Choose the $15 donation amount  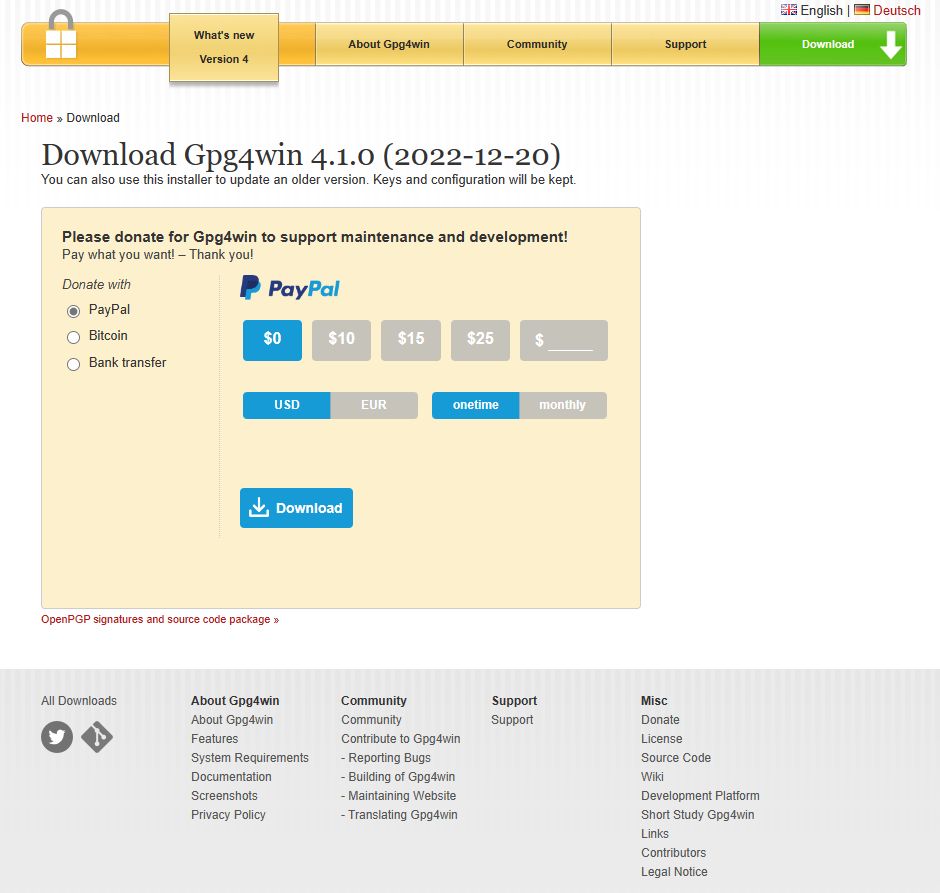411,340
